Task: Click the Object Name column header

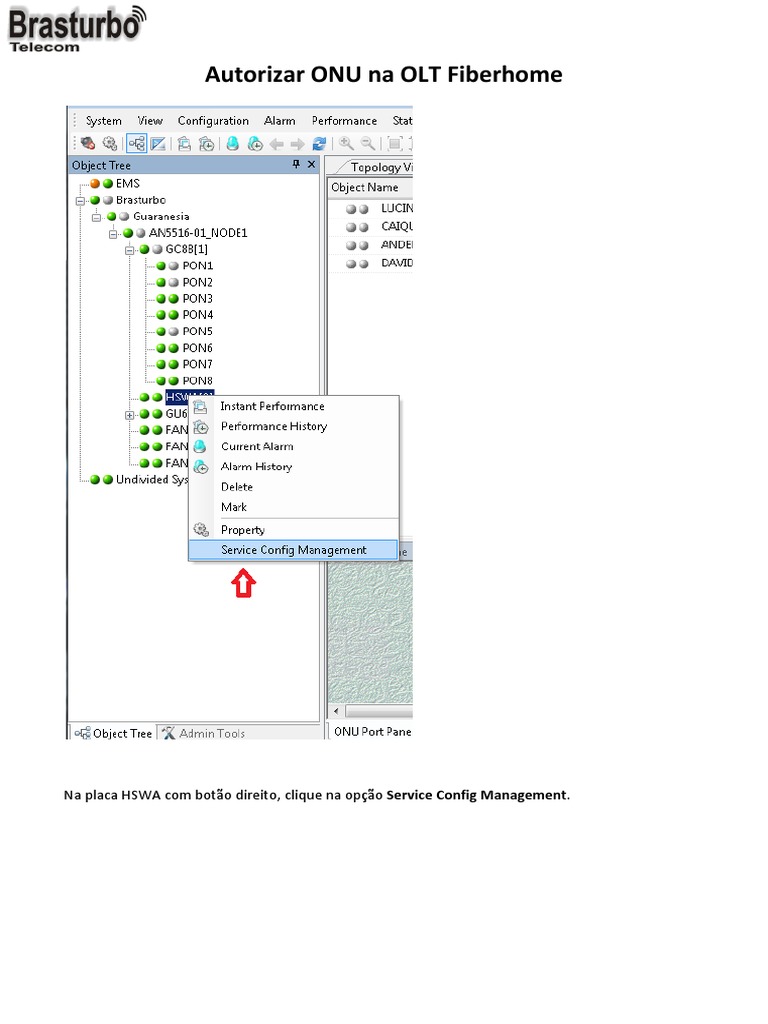Action: pos(370,187)
